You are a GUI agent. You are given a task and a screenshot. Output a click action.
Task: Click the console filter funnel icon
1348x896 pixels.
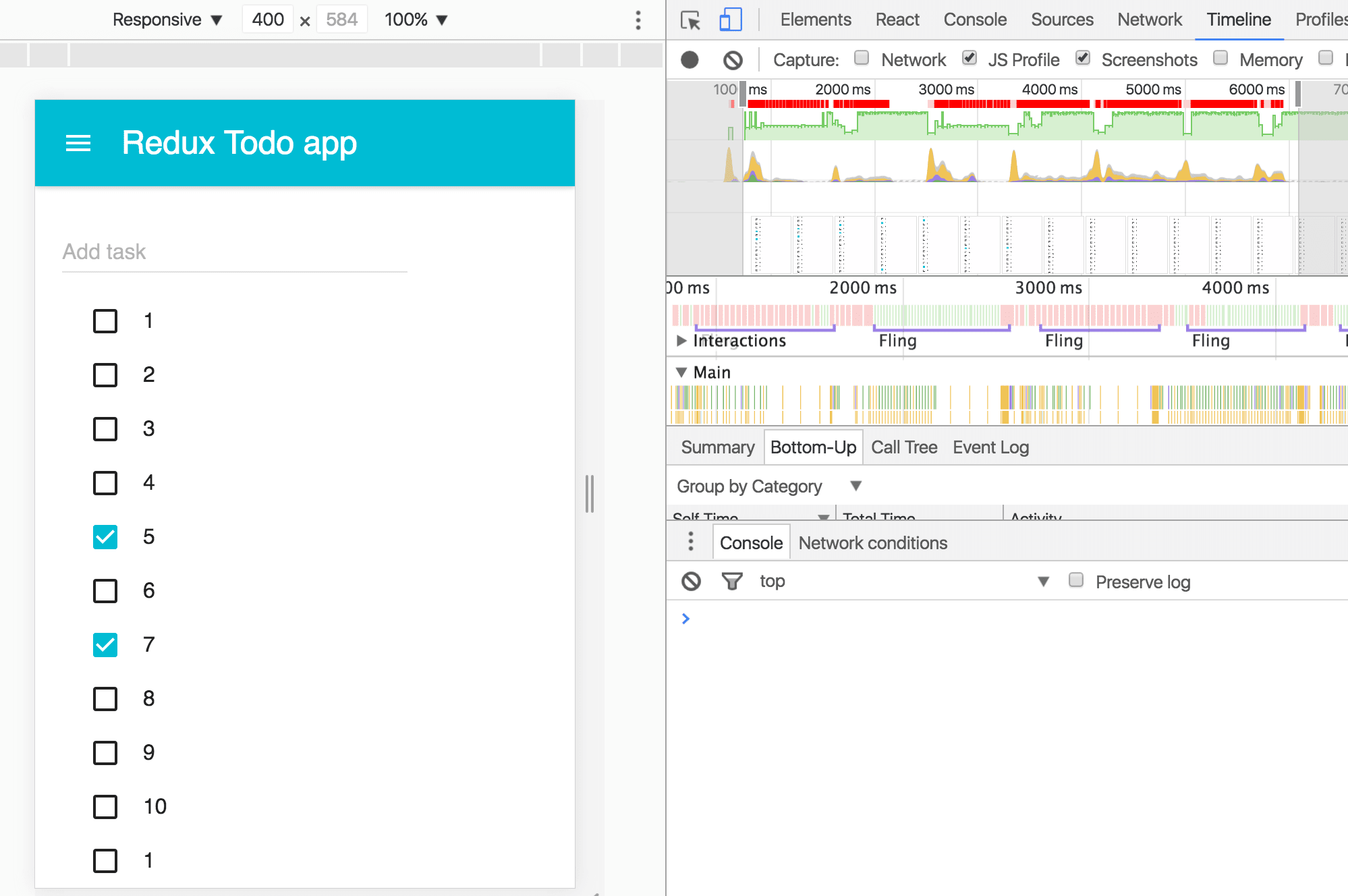tap(731, 581)
